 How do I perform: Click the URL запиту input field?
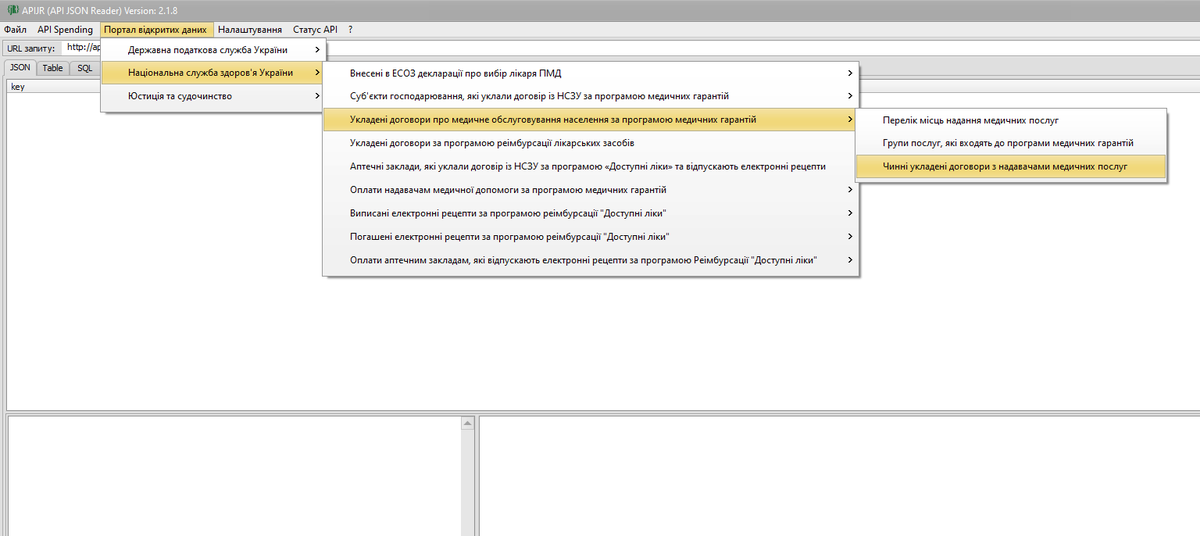[630, 47]
